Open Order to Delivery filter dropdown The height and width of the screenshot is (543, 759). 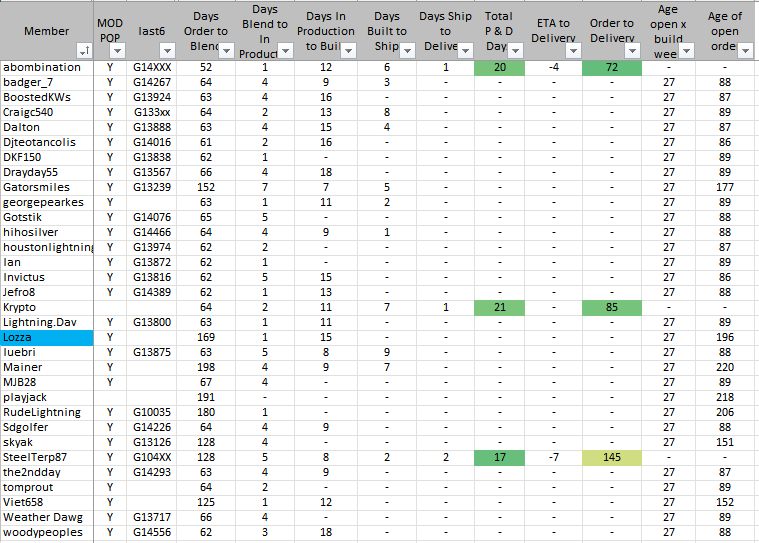pyautogui.click(x=634, y=51)
